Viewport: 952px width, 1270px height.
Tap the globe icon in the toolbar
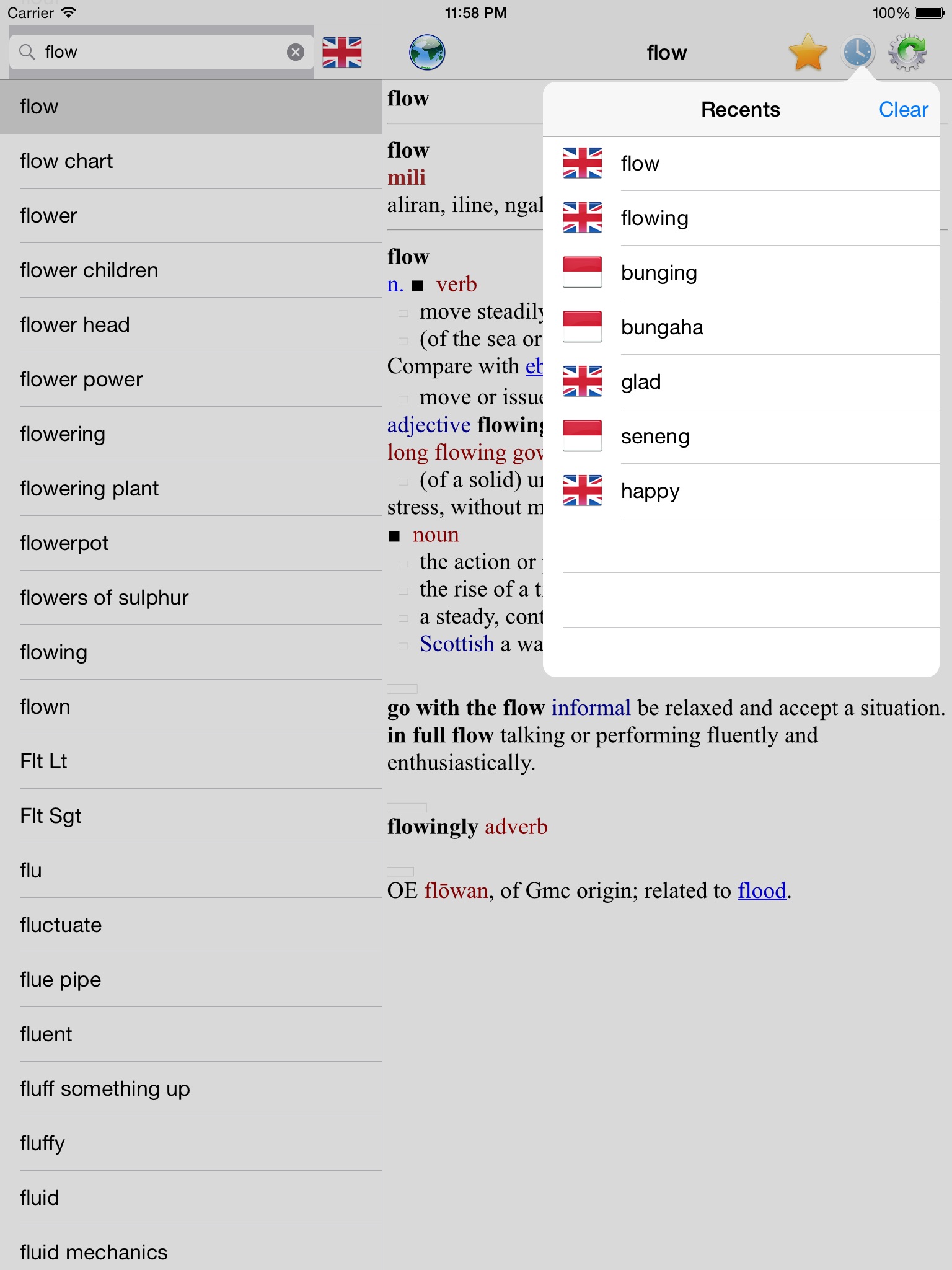(x=427, y=53)
